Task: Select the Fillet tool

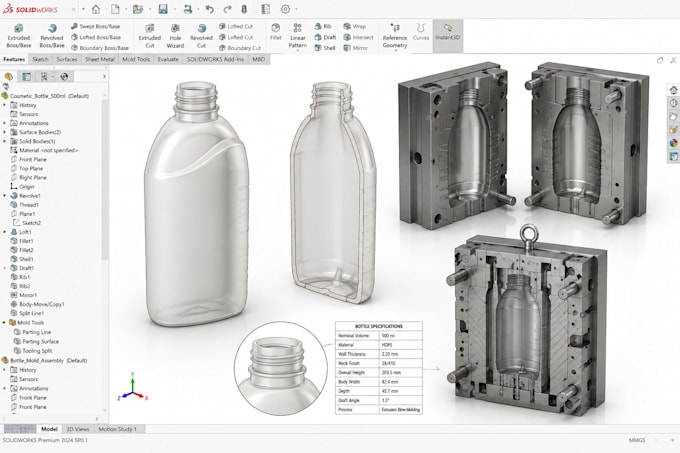Action: pos(276,32)
